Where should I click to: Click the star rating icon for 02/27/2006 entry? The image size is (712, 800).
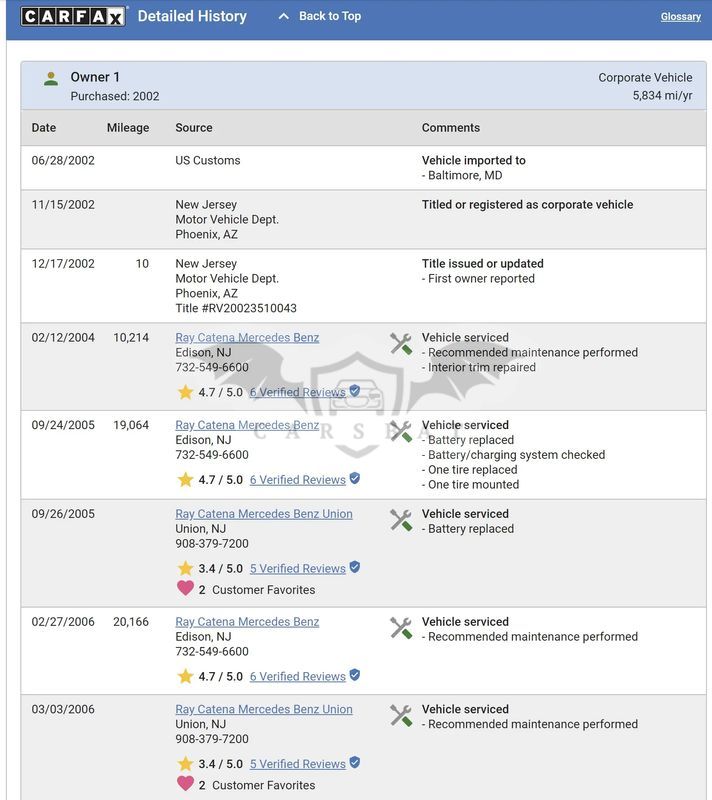pos(185,677)
